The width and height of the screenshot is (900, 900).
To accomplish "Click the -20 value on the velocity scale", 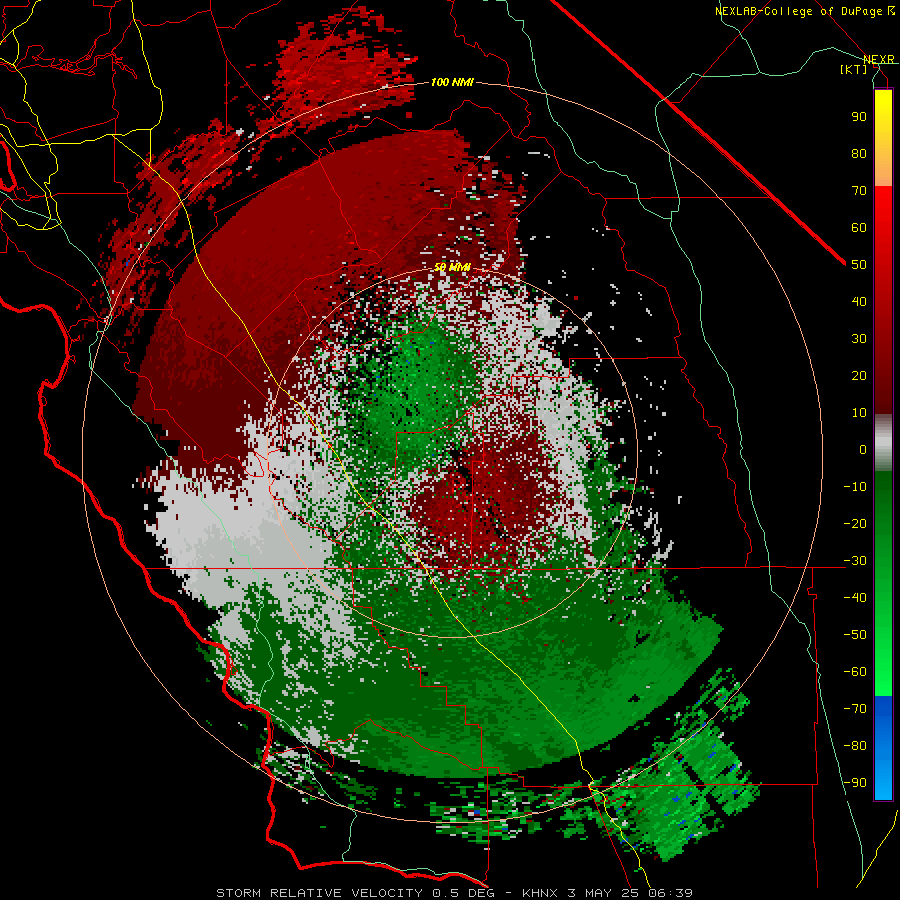I will [855, 523].
